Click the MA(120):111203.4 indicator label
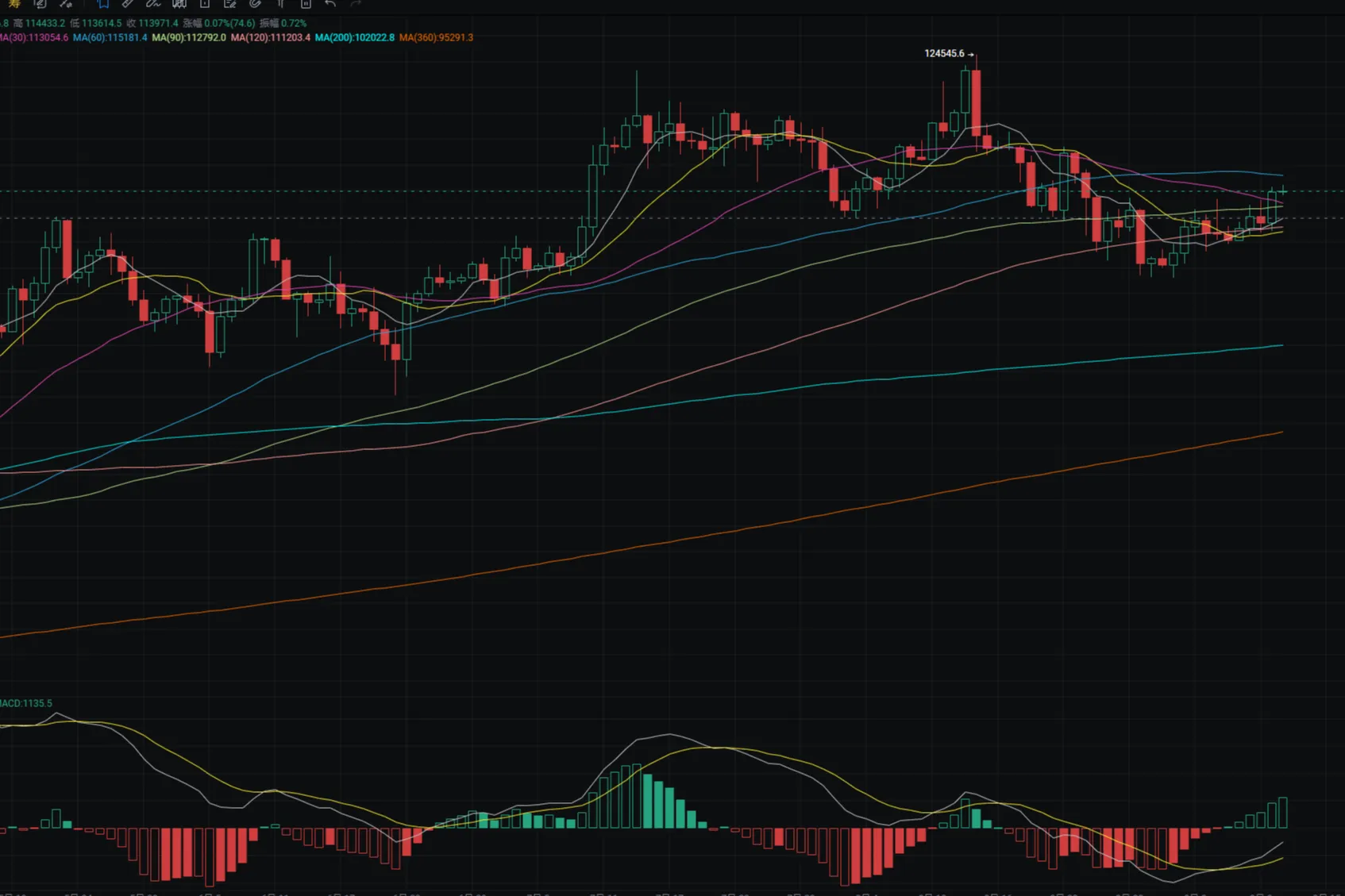 [271, 37]
